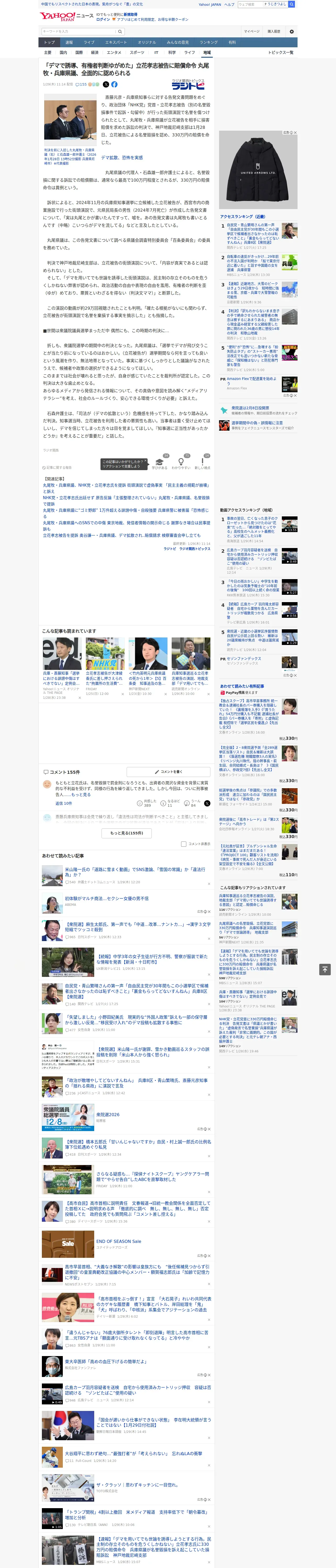Viewport: 336px width, 1568px height.
Task: Open 購入履歴 link
Action: pos(274,32)
